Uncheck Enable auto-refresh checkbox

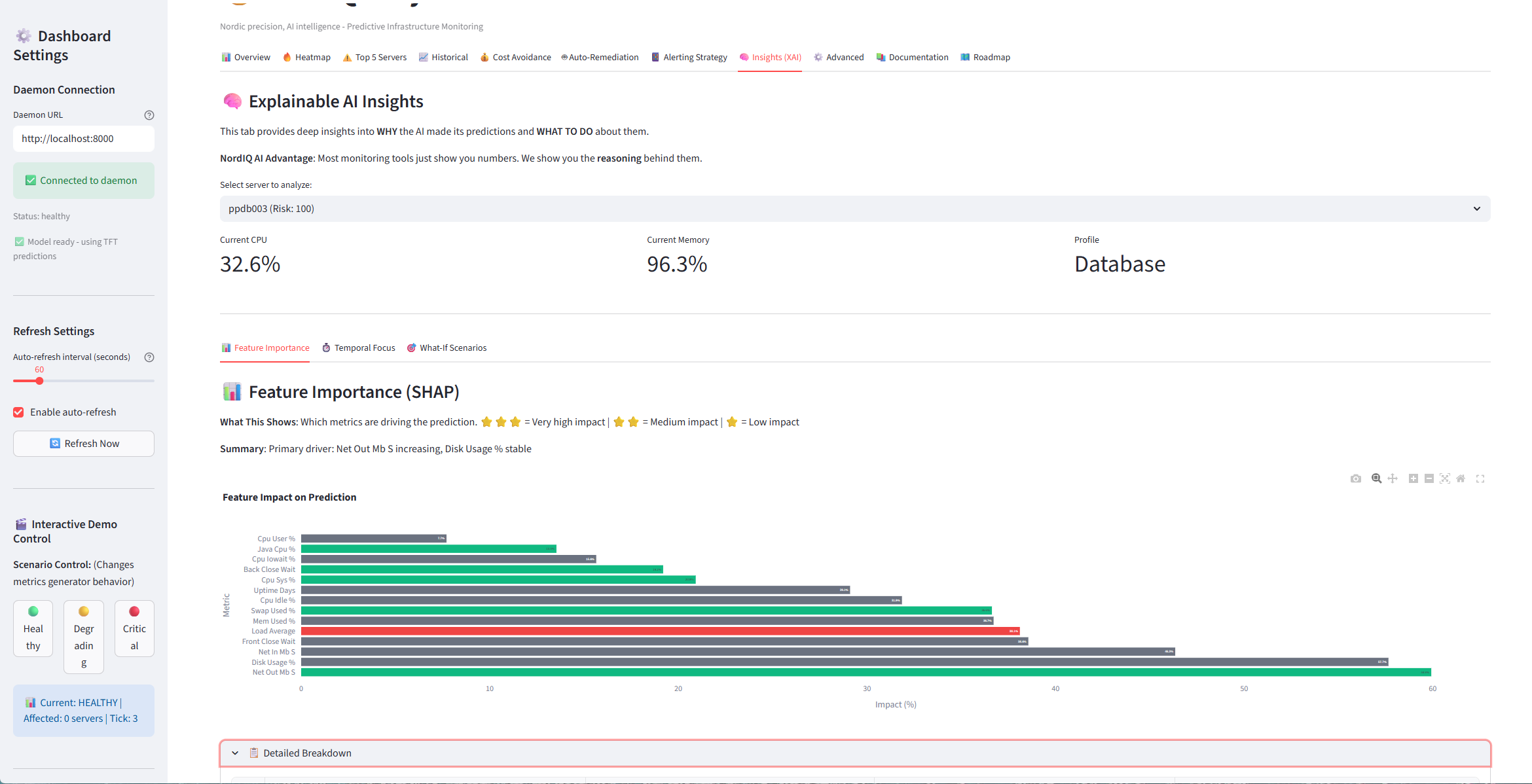[18, 412]
